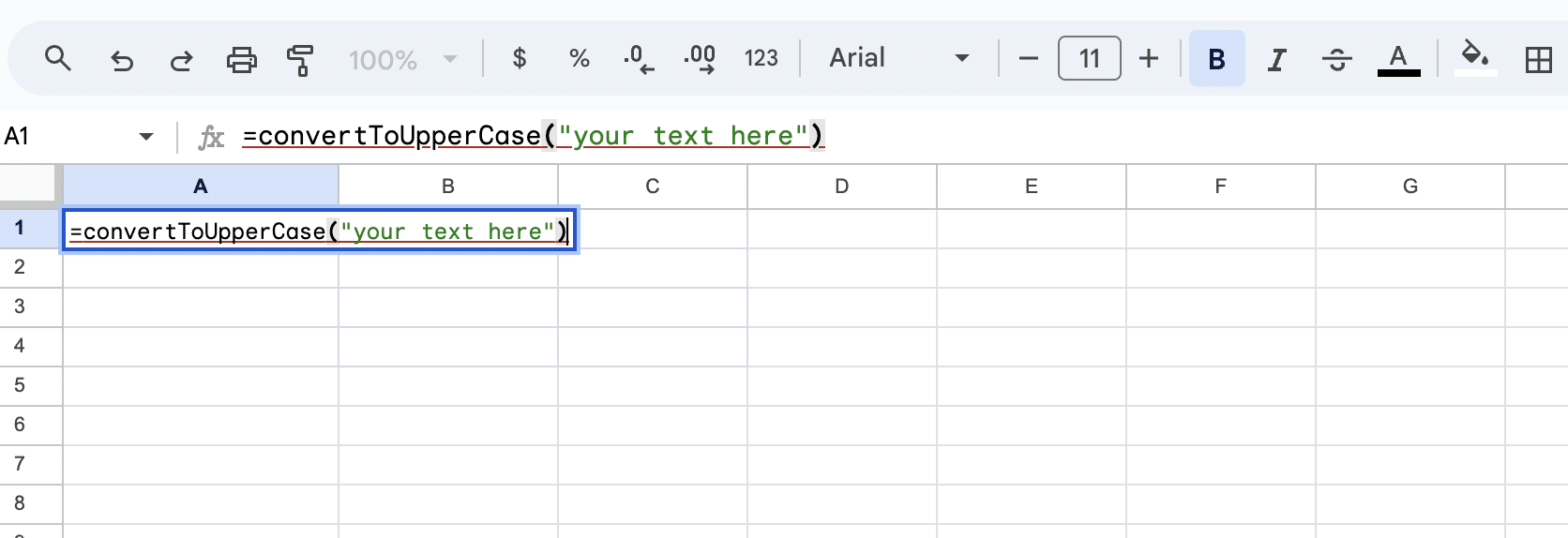Viewport: 1568px width, 538px height.
Task: Click the font size field showing 11
Action: [1089, 59]
